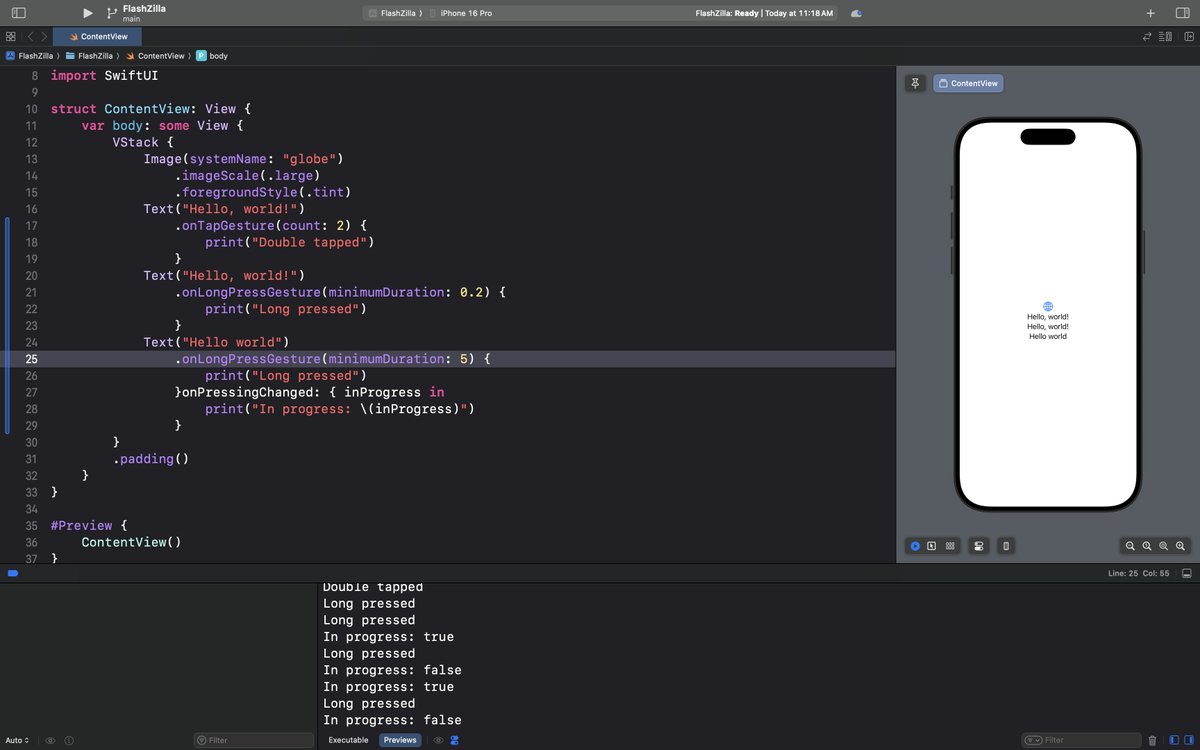Run the FlashZilla app with Play button
This screenshot has height=750, width=1200.
point(88,13)
